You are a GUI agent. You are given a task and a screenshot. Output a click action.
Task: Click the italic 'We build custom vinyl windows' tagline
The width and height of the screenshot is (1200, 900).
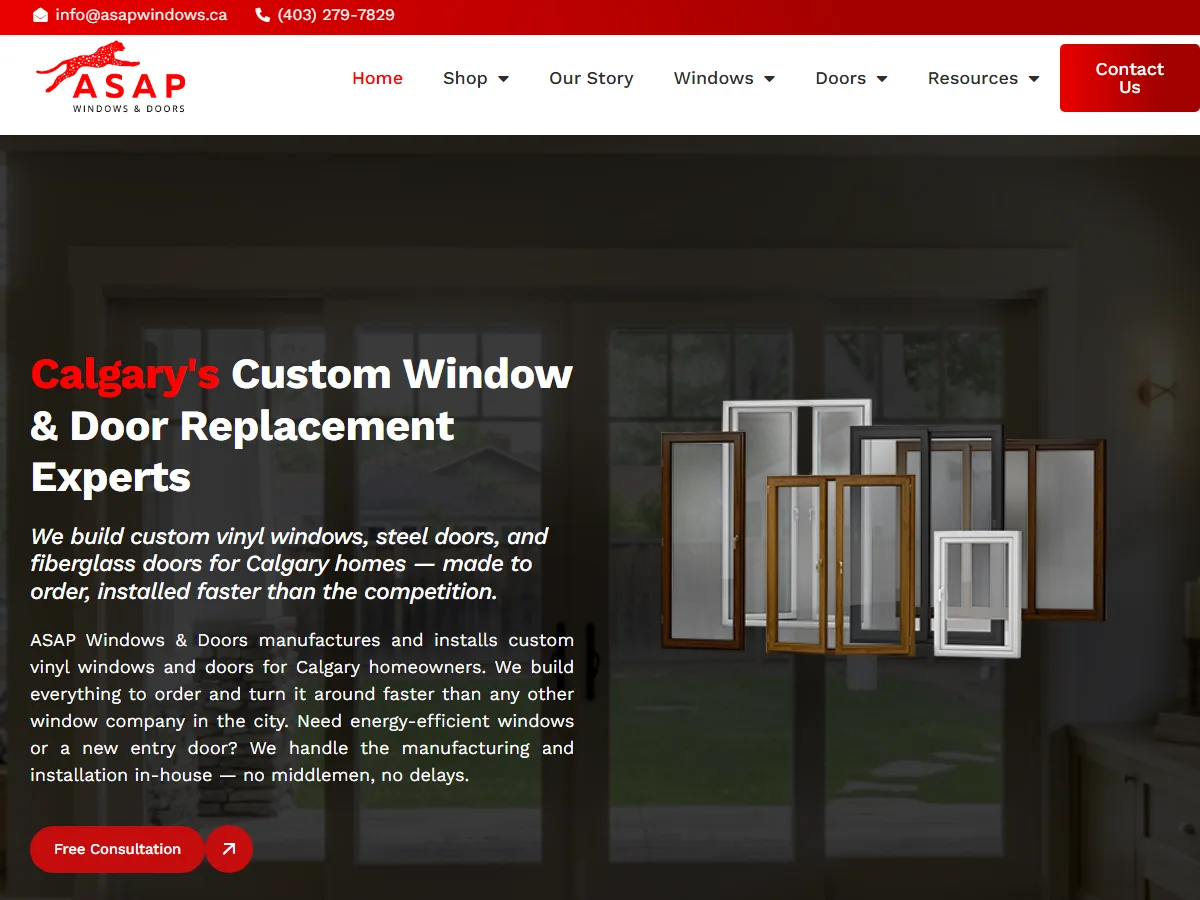pos(290,564)
